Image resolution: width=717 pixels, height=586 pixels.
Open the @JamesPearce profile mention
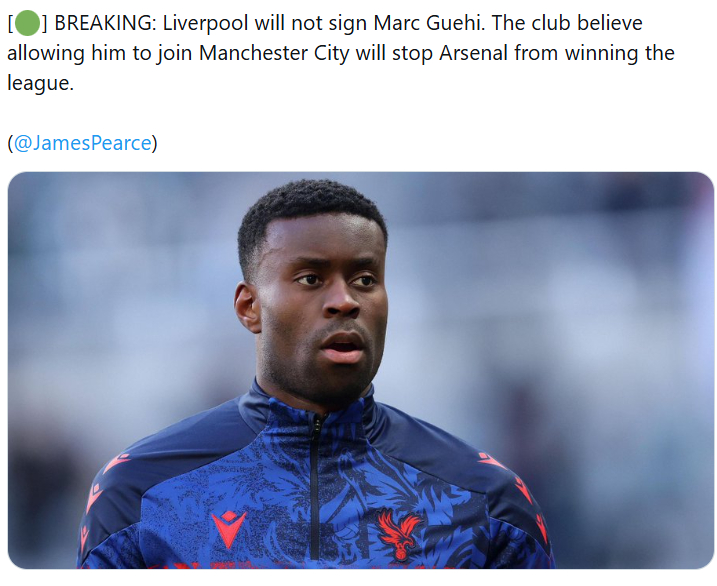click(x=82, y=143)
